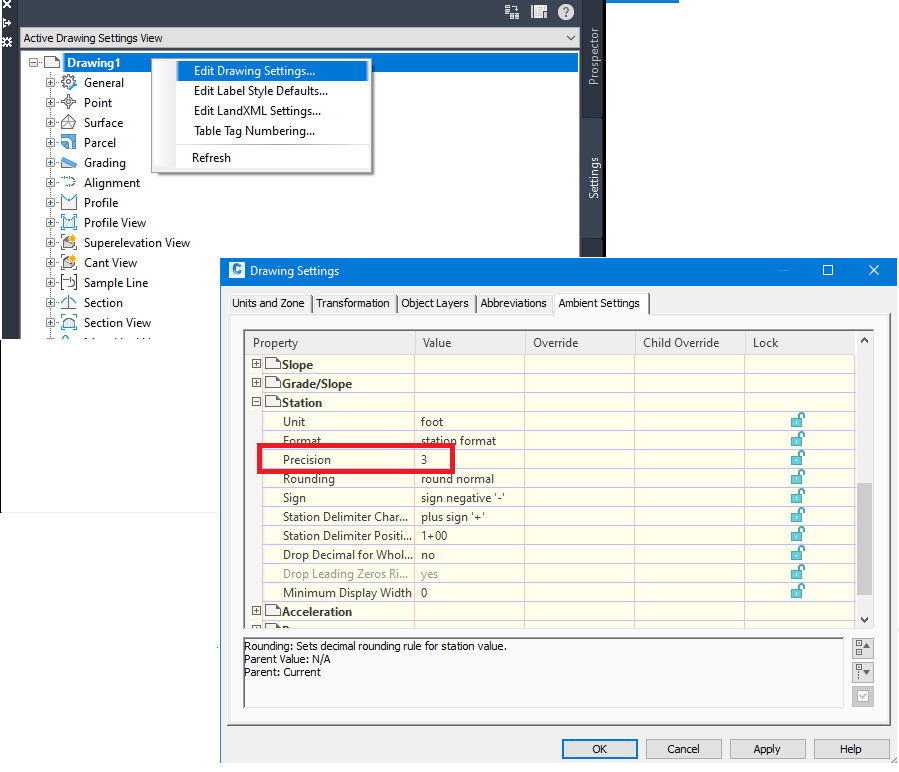Click the Apply button
The height and width of the screenshot is (772, 899).
coord(767,749)
